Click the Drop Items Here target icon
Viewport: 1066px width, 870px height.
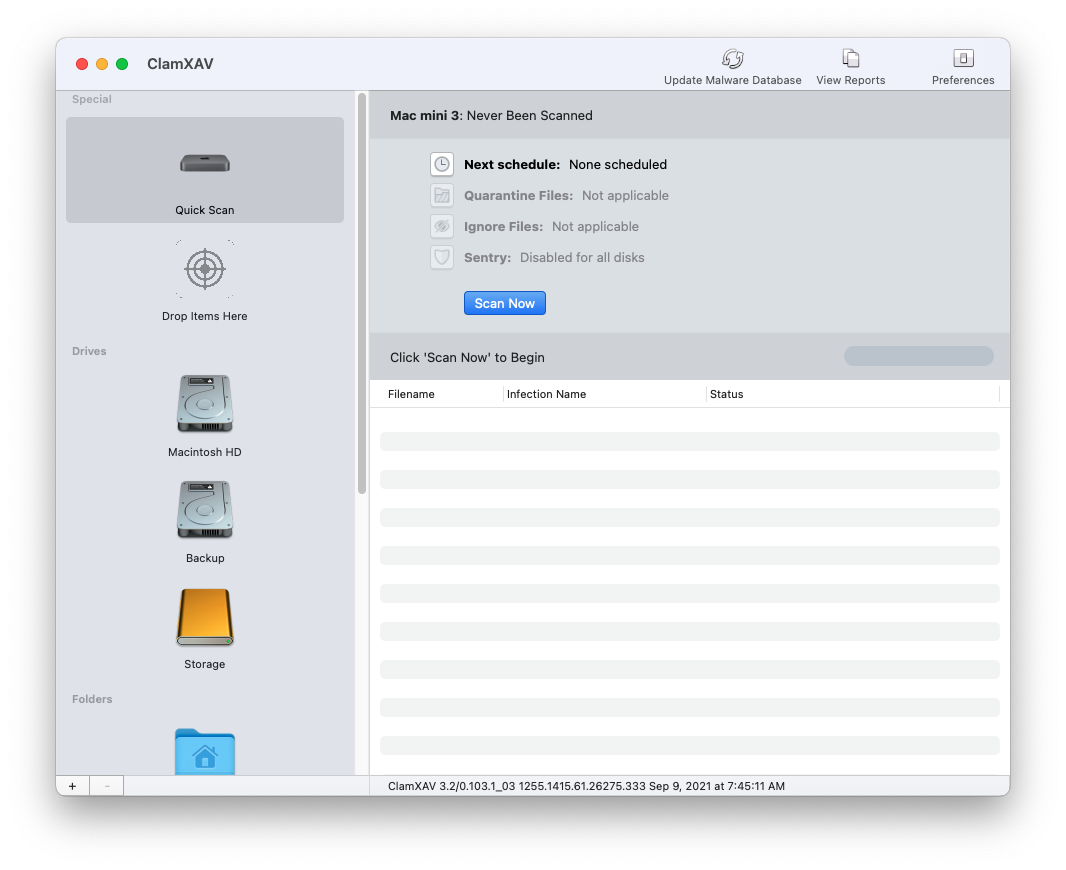[205, 269]
